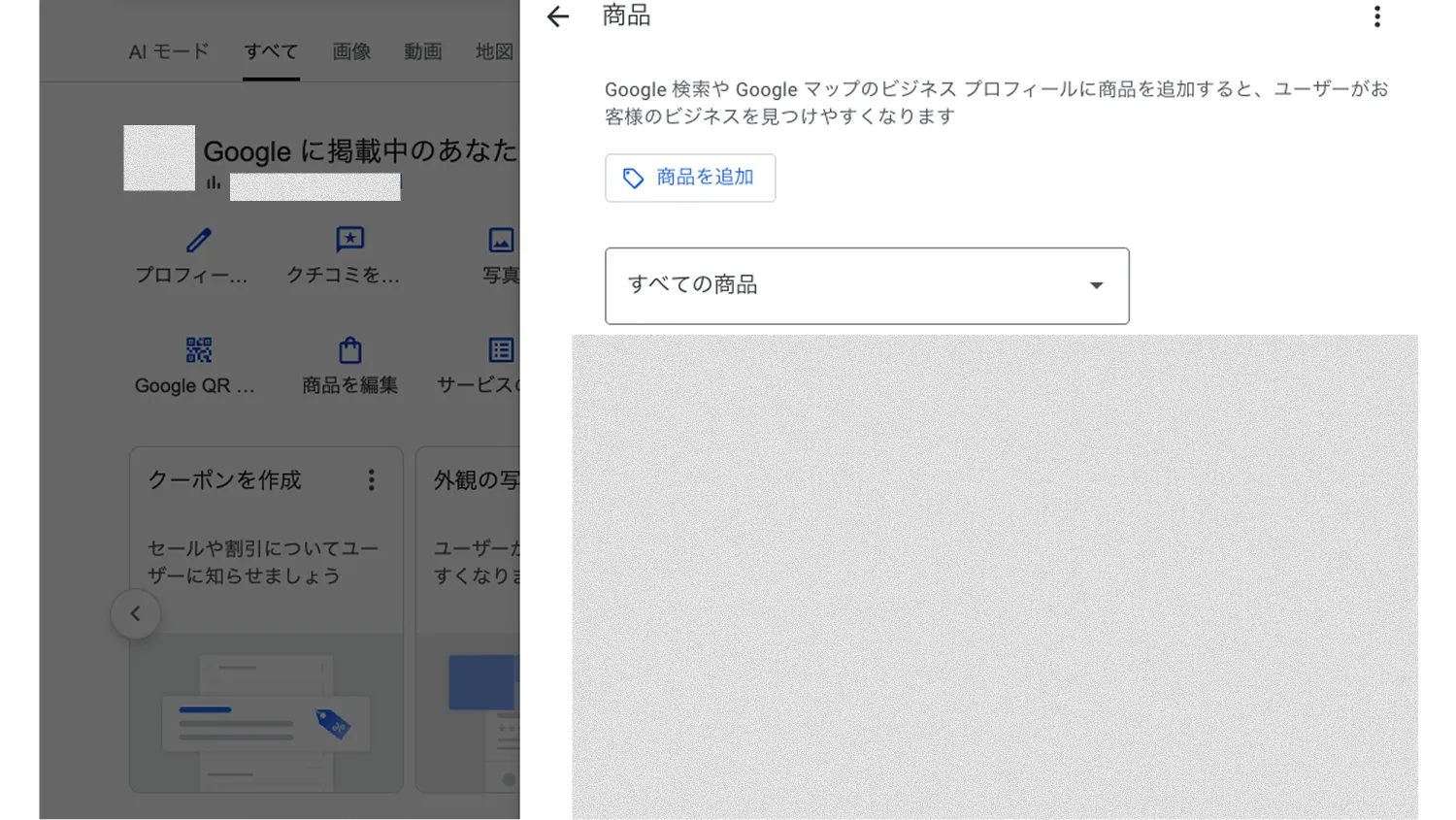Switch to the 画像 tab
Screen dimensions: 1456x820
(x=350, y=51)
